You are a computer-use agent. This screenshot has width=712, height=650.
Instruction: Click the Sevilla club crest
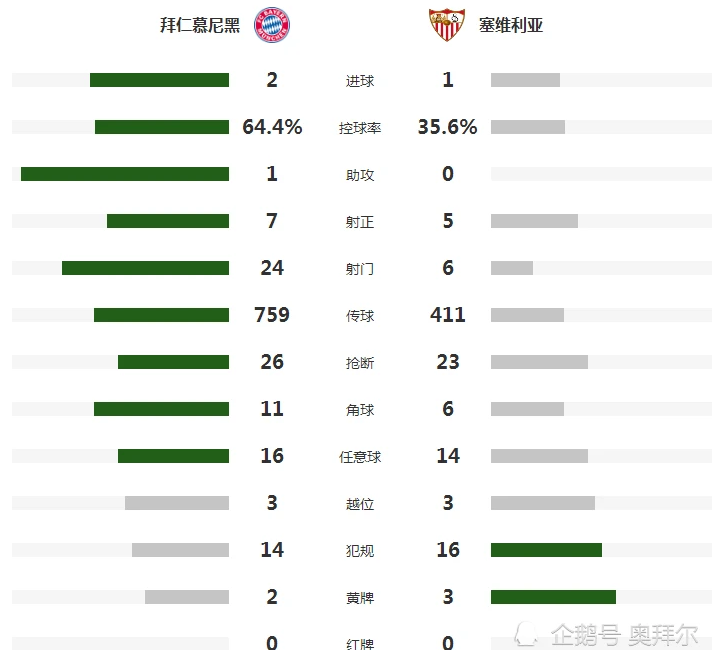click(446, 24)
